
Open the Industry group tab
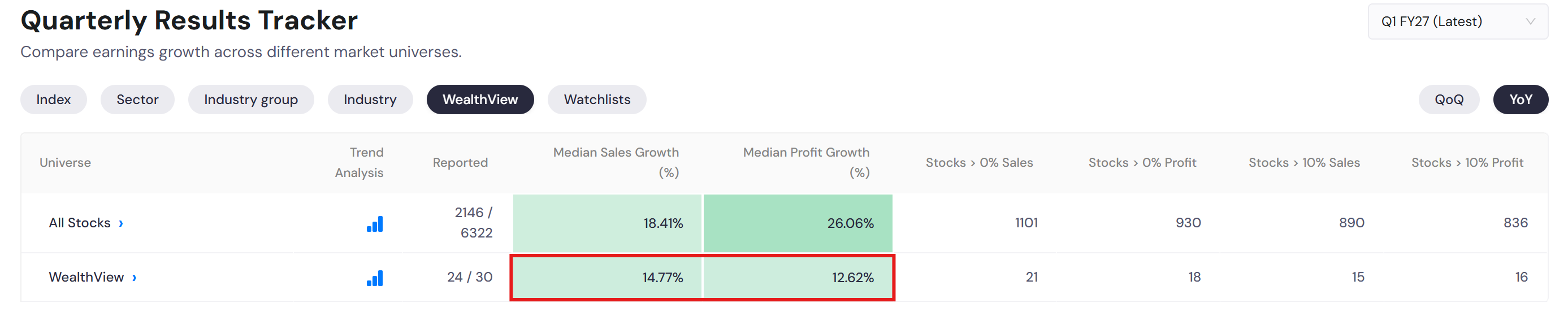coord(251,100)
